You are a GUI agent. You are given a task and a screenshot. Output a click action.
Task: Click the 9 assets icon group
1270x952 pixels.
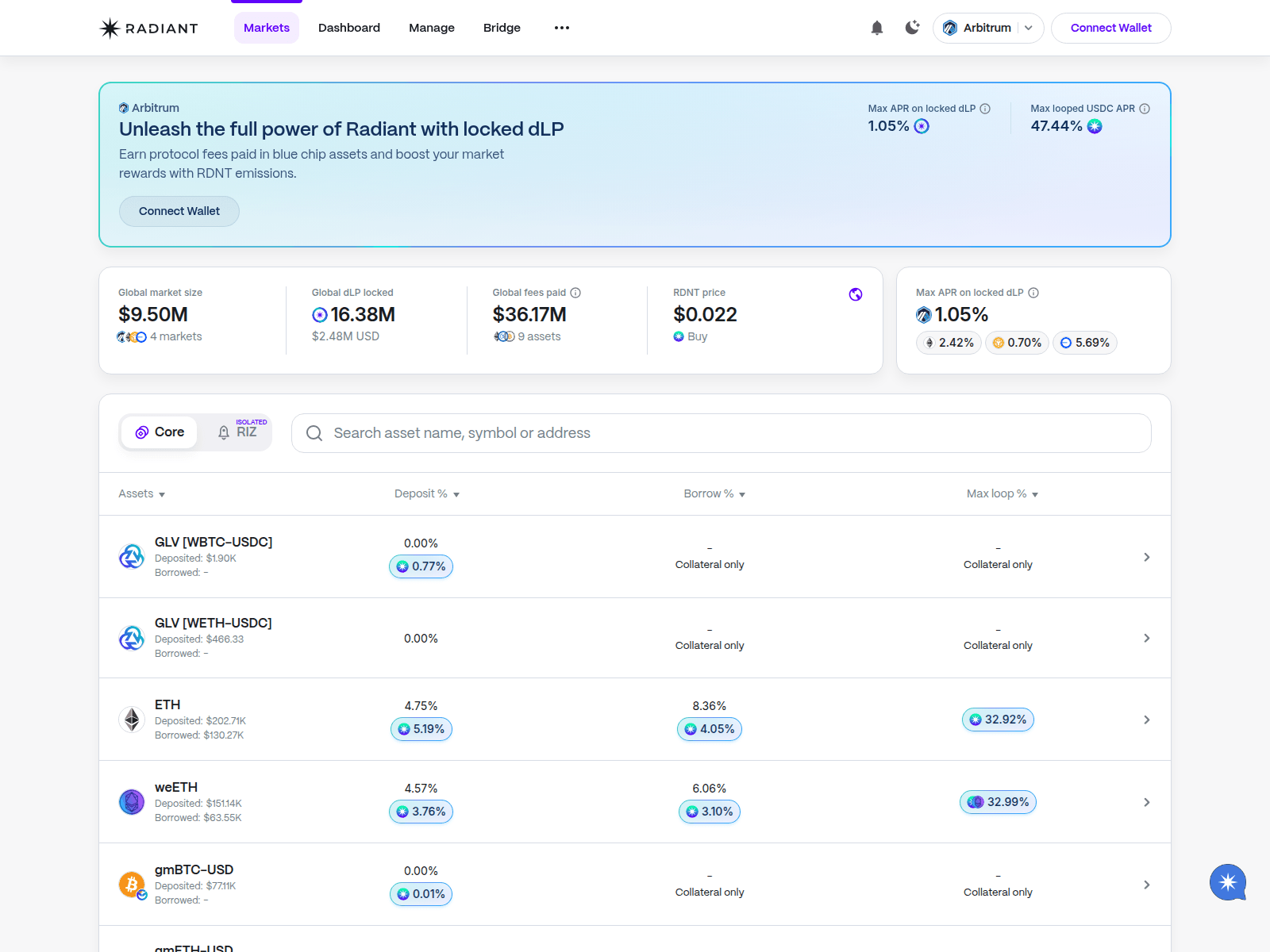click(x=504, y=337)
